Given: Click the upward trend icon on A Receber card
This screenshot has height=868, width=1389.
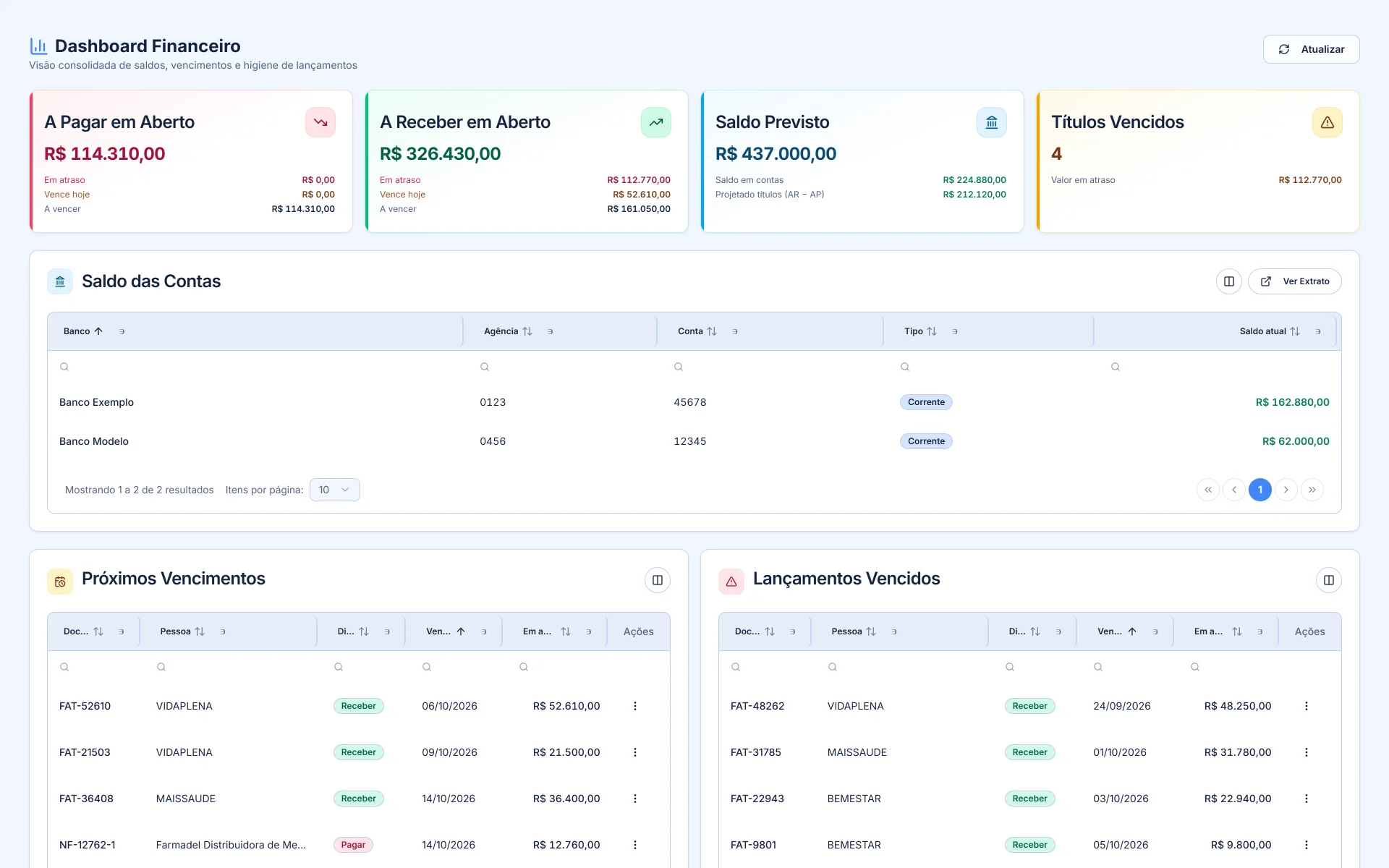Looking at the screenshot, I should pyautogui.click(x=656, y=122).
